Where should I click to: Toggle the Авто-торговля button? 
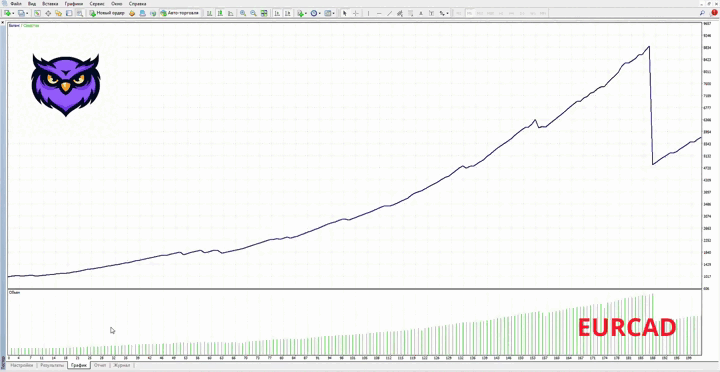tap(180, 13)
